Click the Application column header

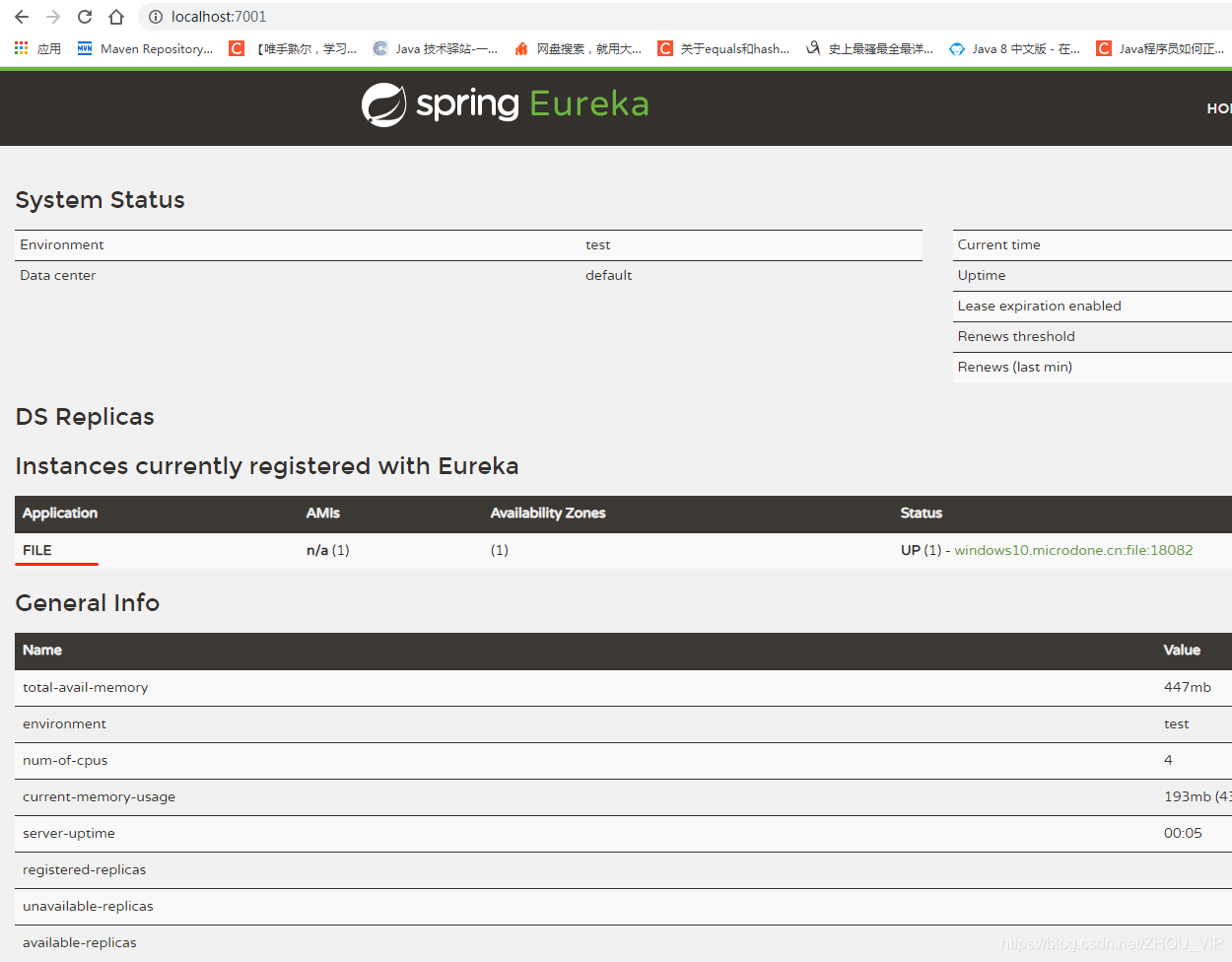(x=60, y=513)
